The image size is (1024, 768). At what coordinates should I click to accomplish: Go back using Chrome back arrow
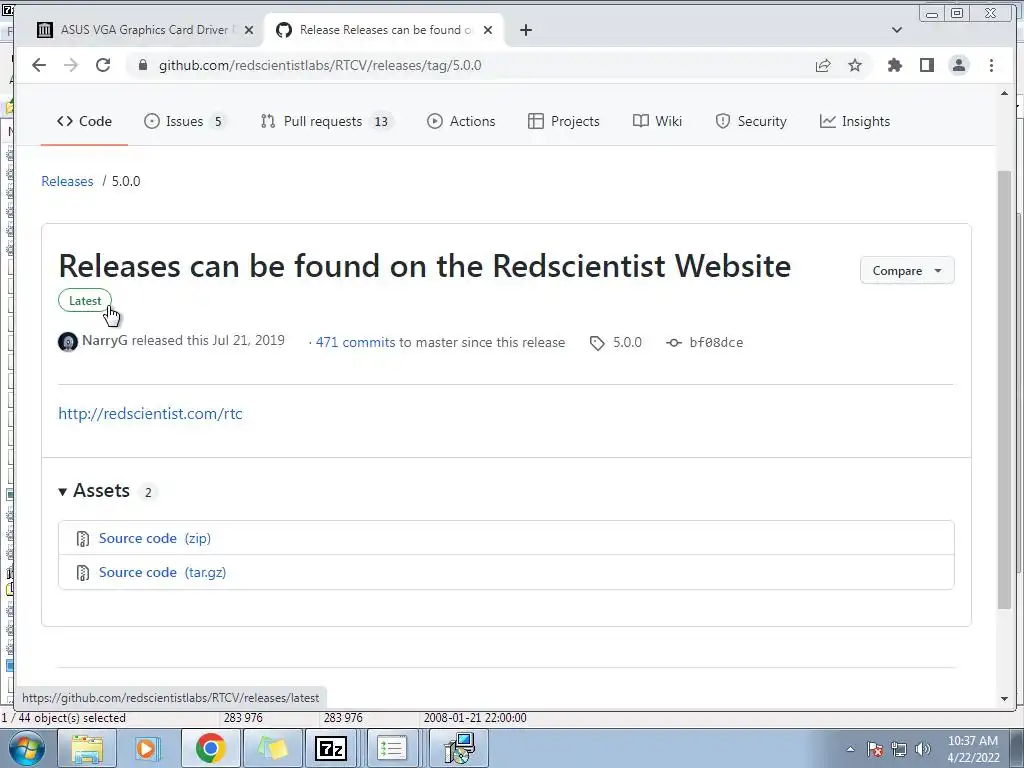tap(39, 65)
